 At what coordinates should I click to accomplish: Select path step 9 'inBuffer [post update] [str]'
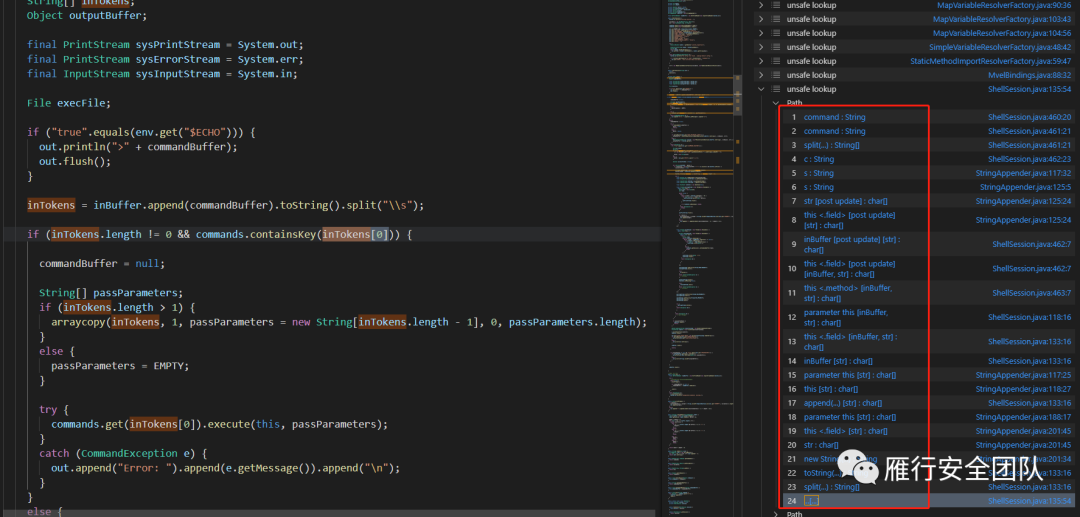click(851, 244)
